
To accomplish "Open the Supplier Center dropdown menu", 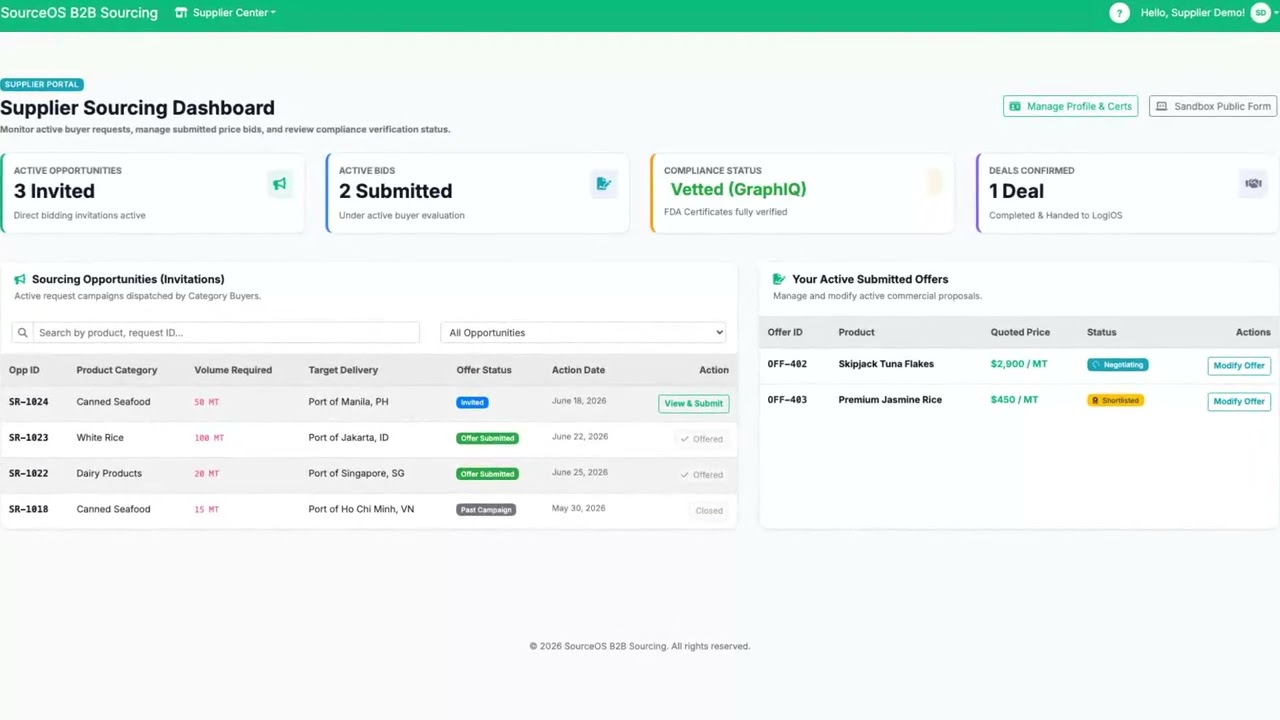I will coord(226,13).
